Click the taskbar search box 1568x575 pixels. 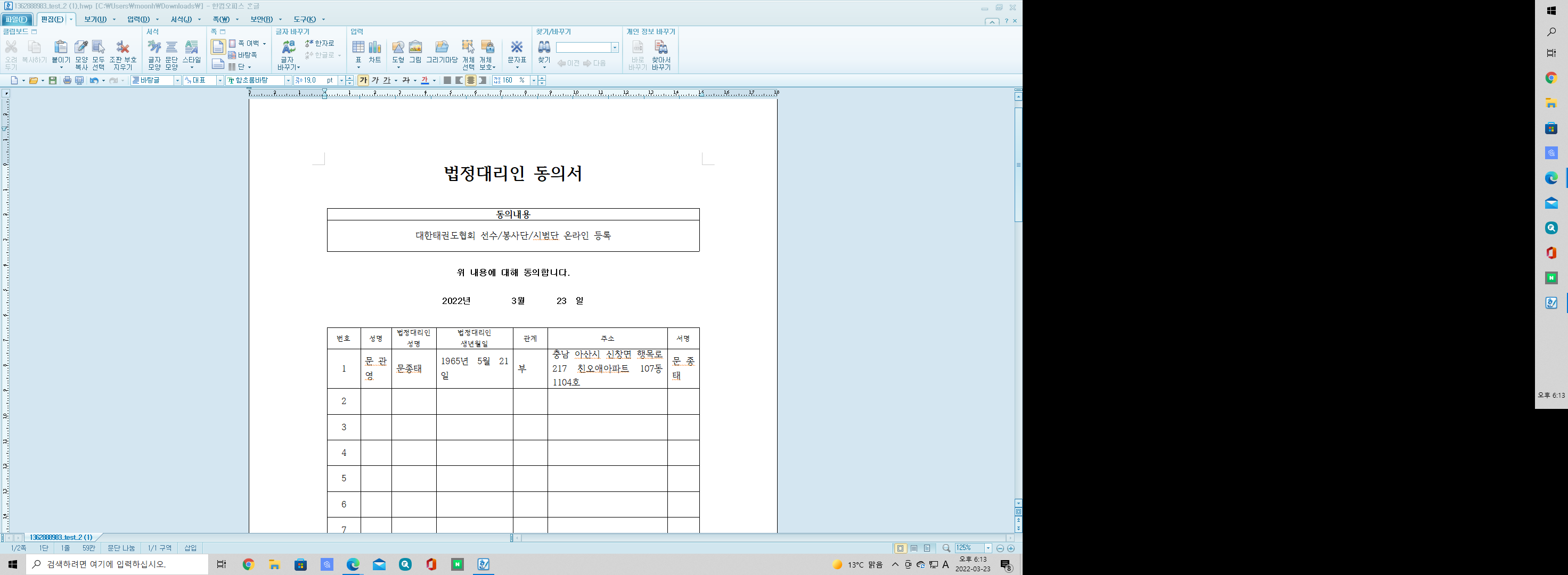click(118, 565)
